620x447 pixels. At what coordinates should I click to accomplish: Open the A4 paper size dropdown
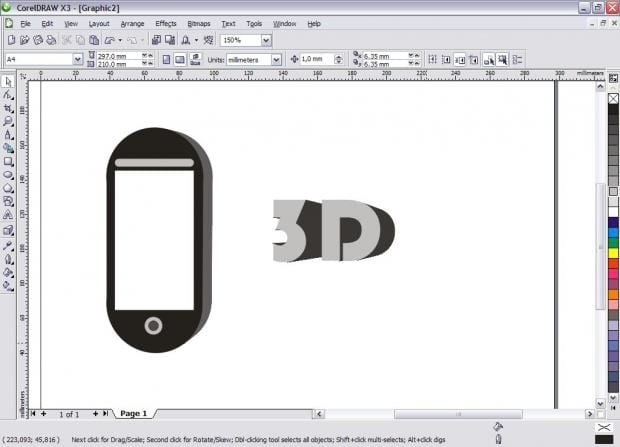(78, 59)
